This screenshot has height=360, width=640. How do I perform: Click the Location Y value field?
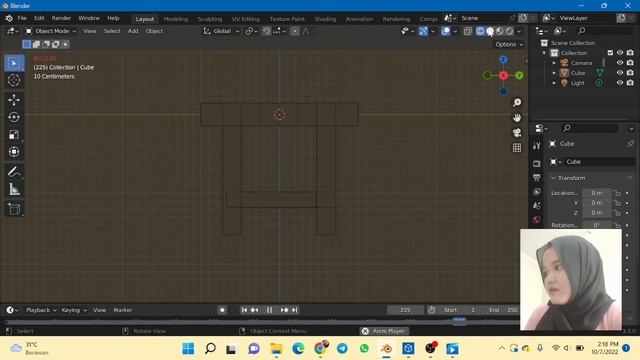[x=596, y=203]
